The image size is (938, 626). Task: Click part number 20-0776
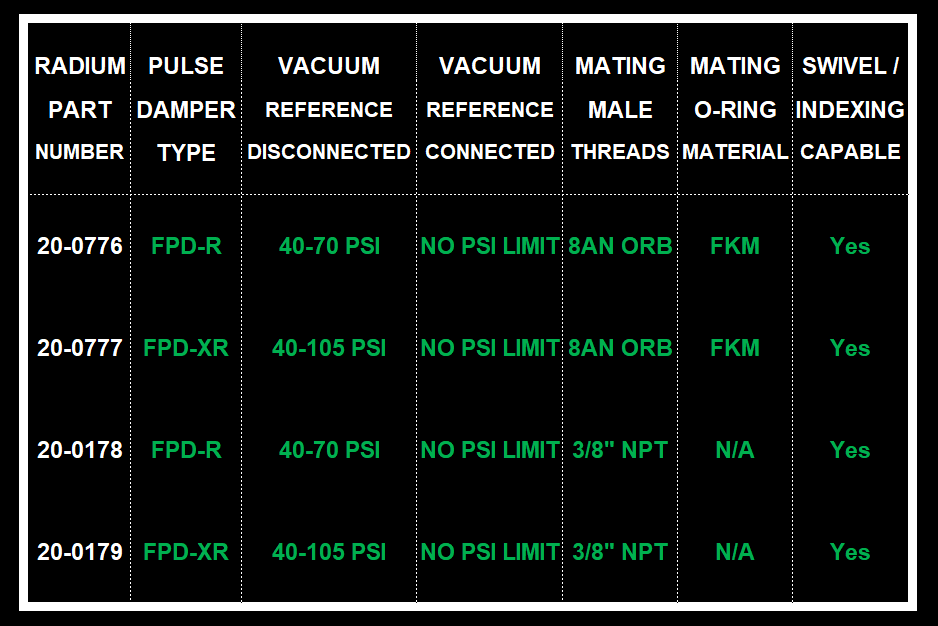click(80, 246)
